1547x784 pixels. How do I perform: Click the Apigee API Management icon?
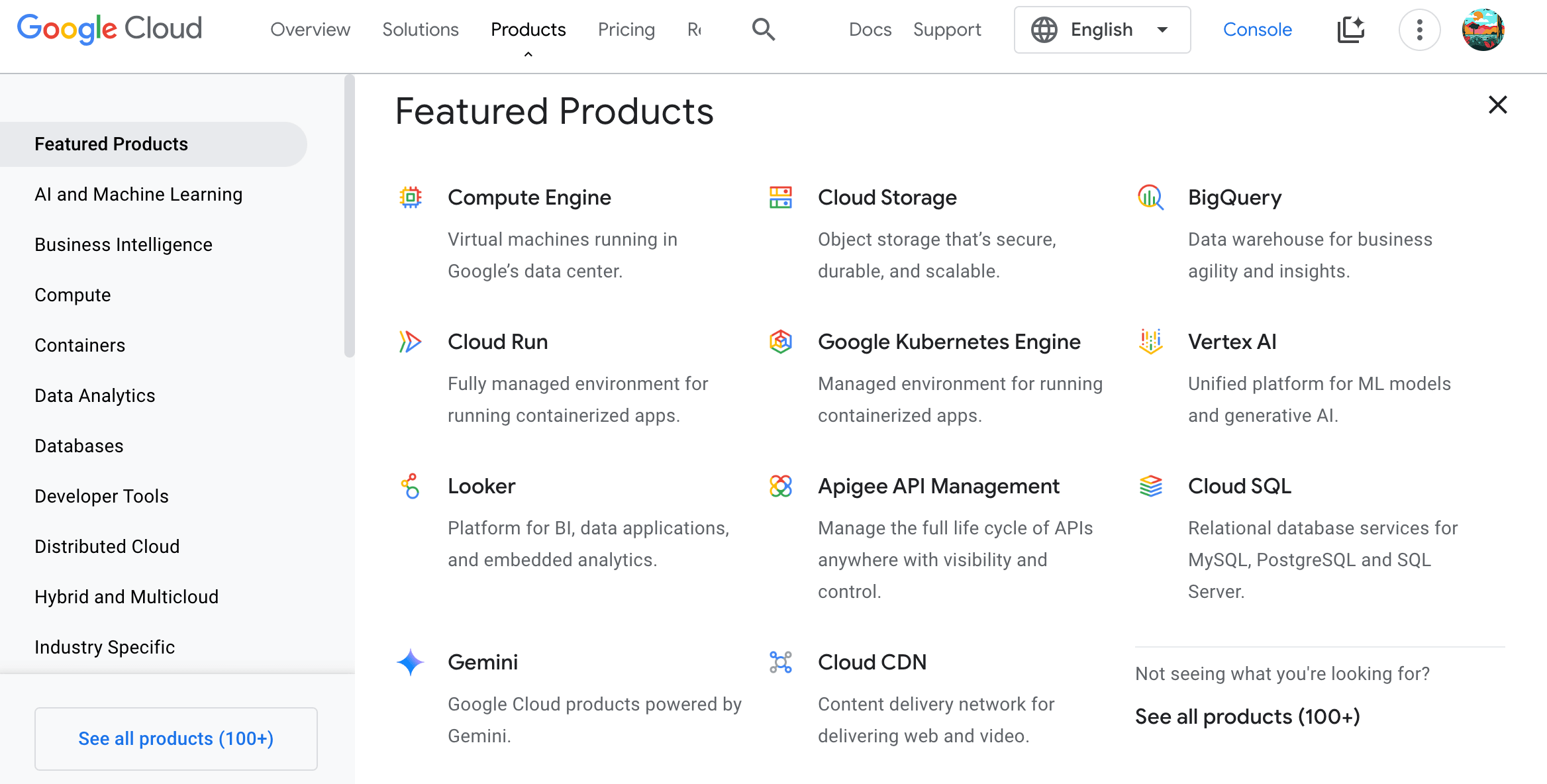[x=781, y=486]
